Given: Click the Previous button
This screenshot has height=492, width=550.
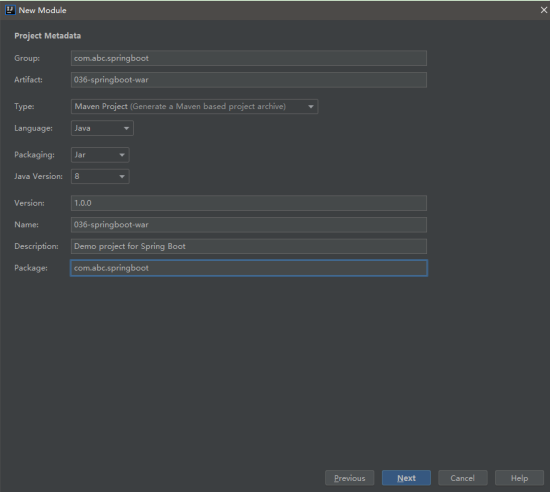Looking at the screenshot, I should point(350,478).
